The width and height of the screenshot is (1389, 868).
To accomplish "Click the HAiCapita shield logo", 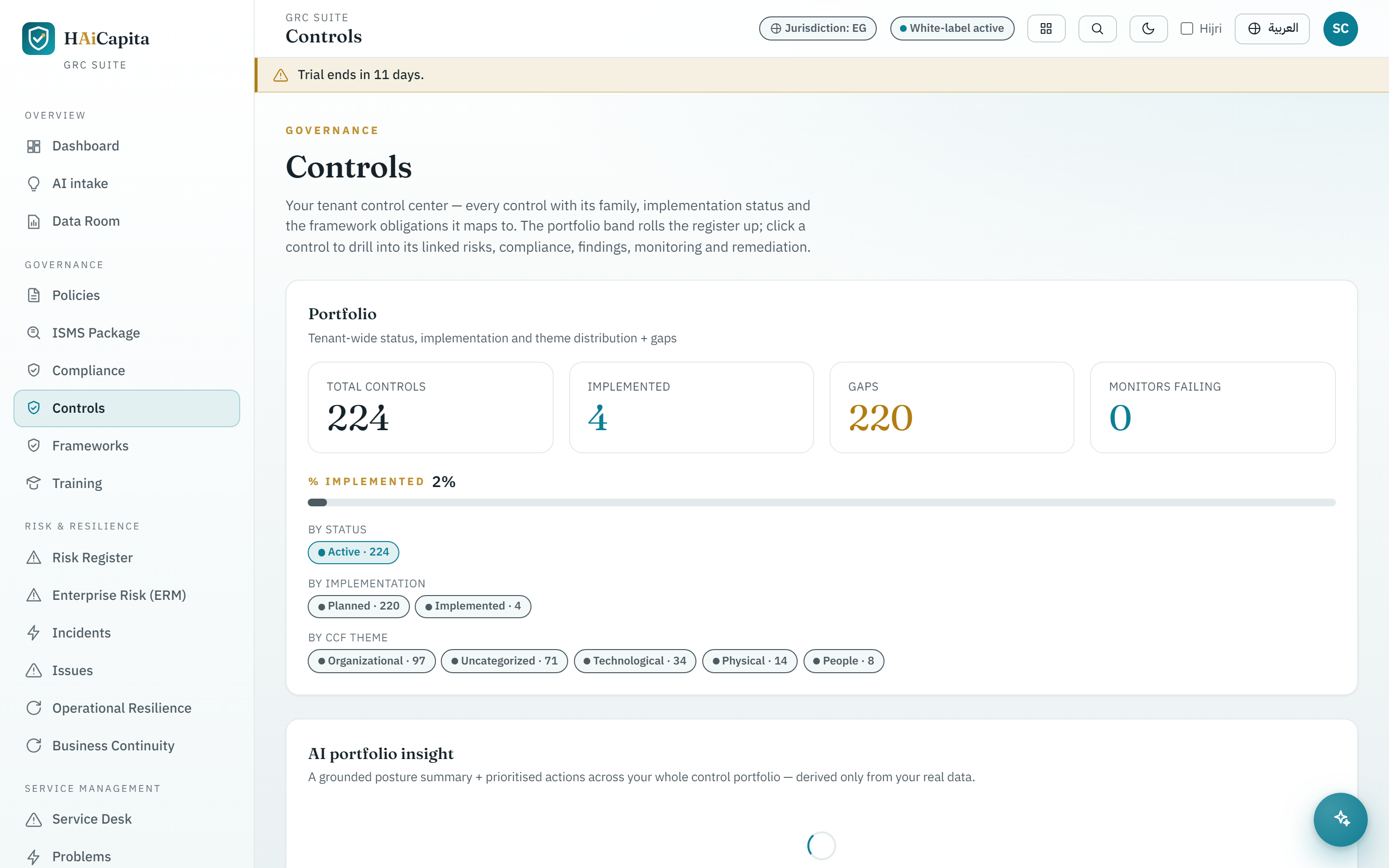I will pos(39,39).
